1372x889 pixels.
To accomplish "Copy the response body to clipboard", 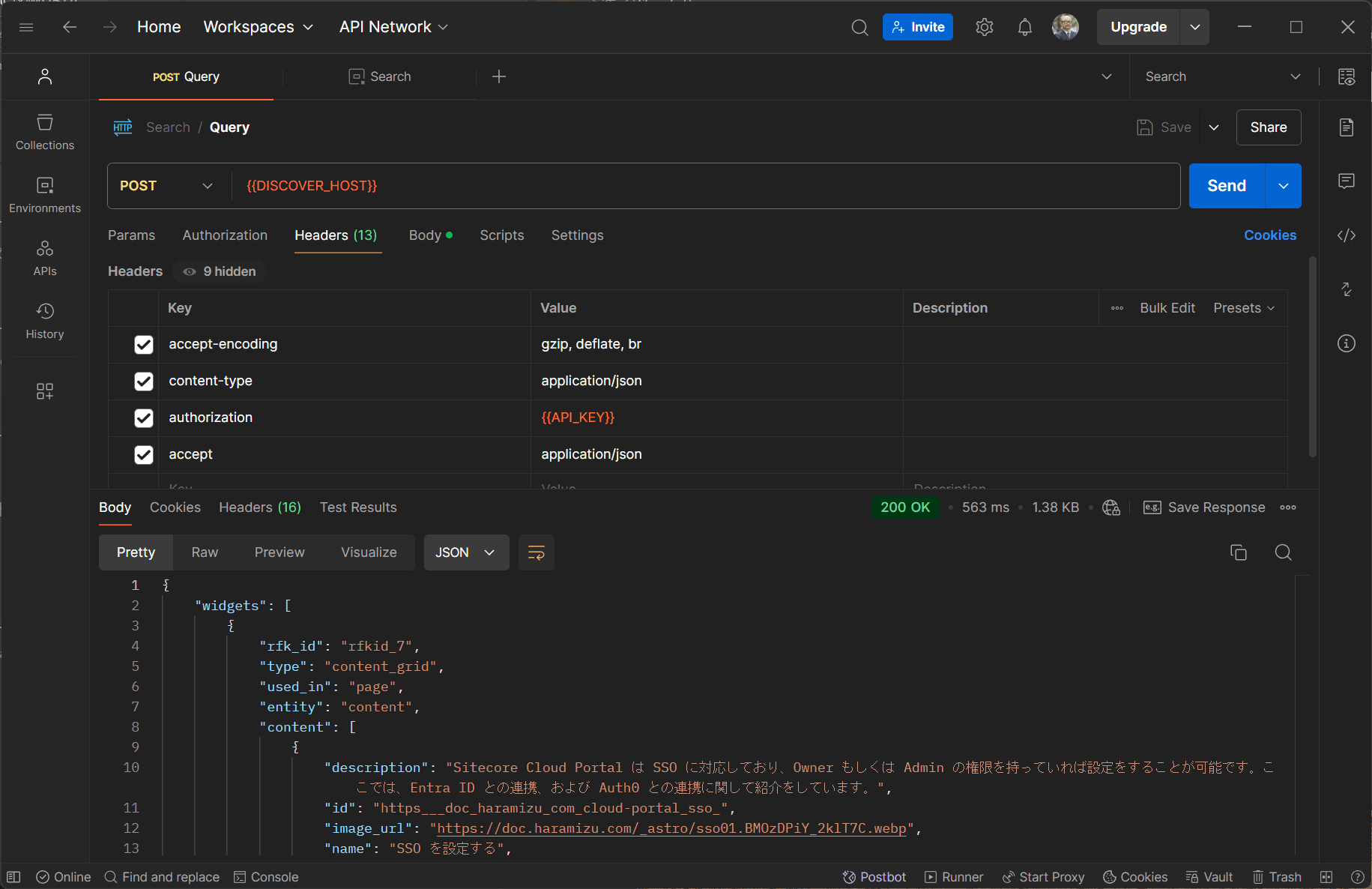I will point(1238,552).
